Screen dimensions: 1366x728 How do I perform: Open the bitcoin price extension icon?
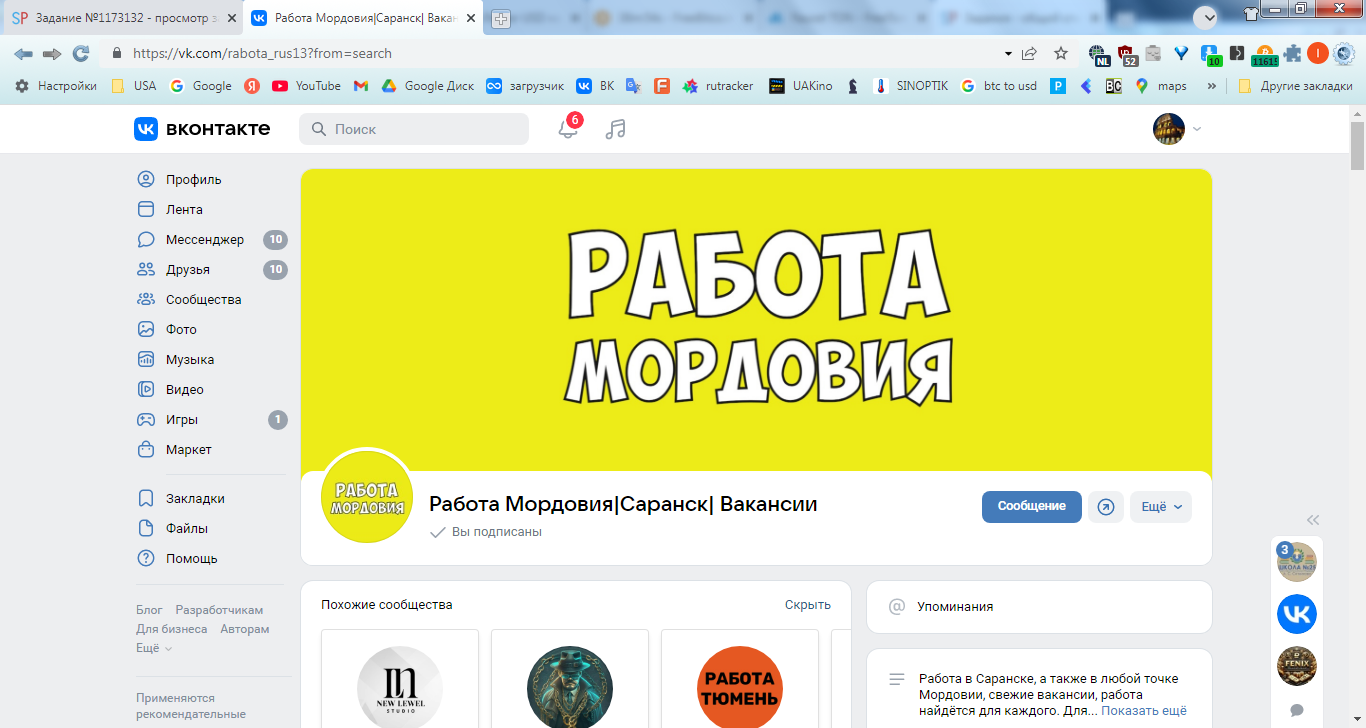click(1264, 55)
